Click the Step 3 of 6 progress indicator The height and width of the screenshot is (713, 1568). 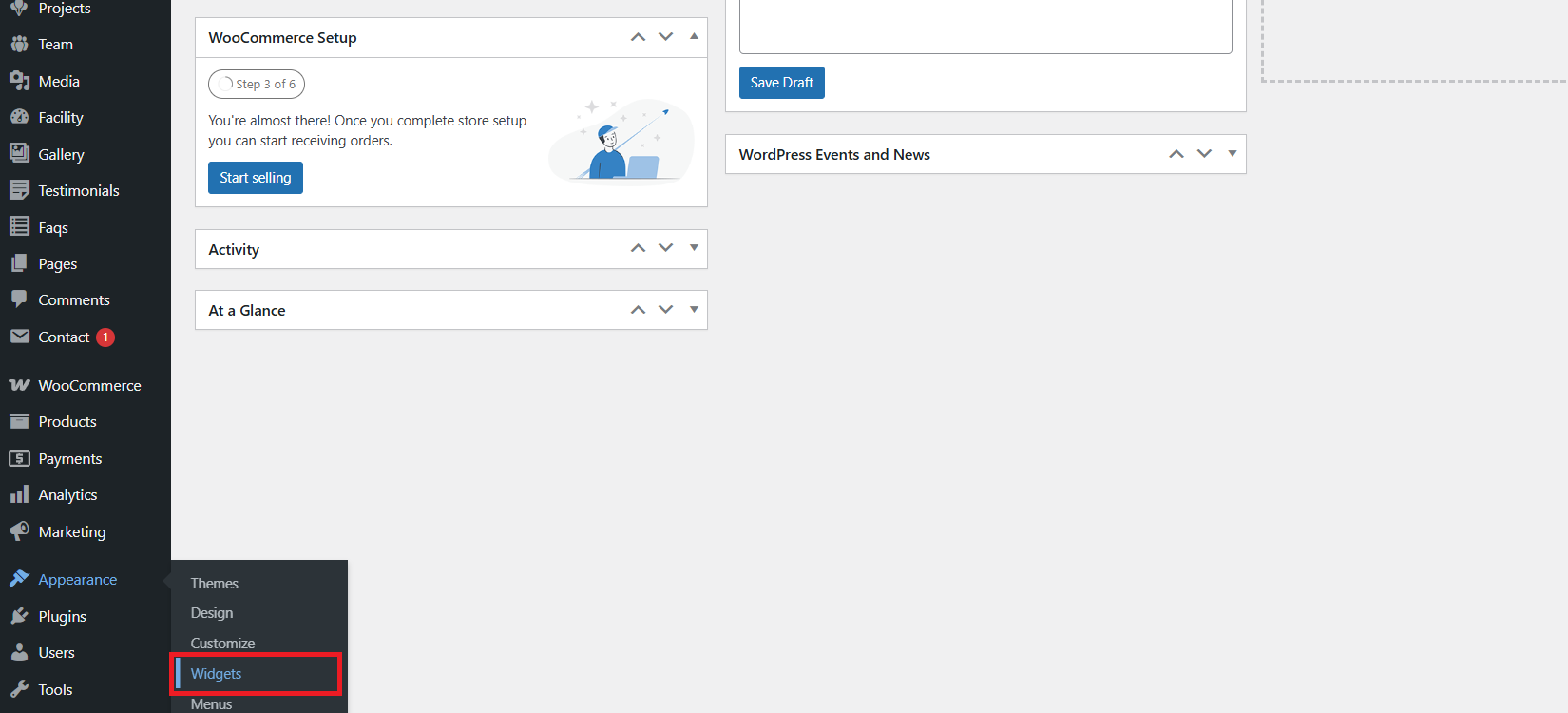coord(257,84)
